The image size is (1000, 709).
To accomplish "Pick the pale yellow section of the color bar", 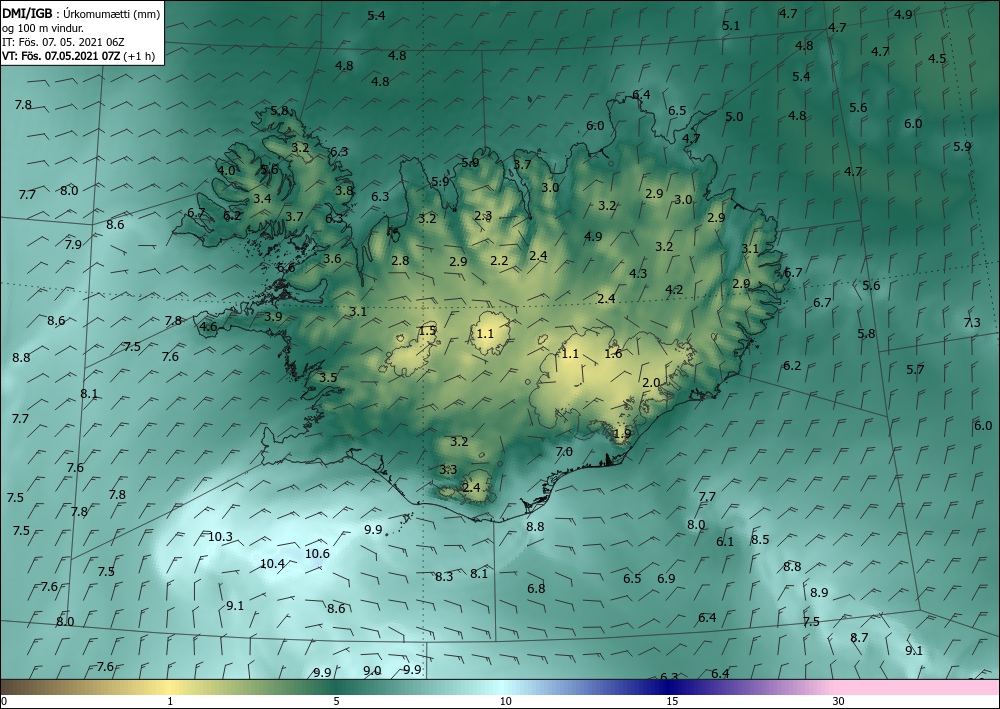I will 171,687.
